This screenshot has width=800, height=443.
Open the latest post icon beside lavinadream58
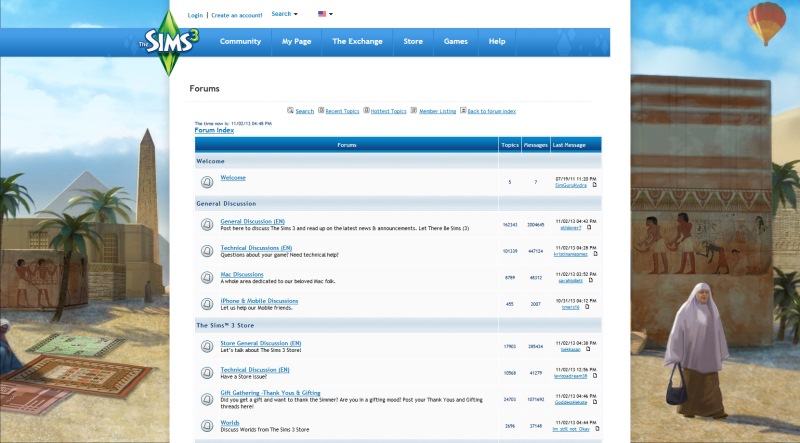[x=594, y=376]
